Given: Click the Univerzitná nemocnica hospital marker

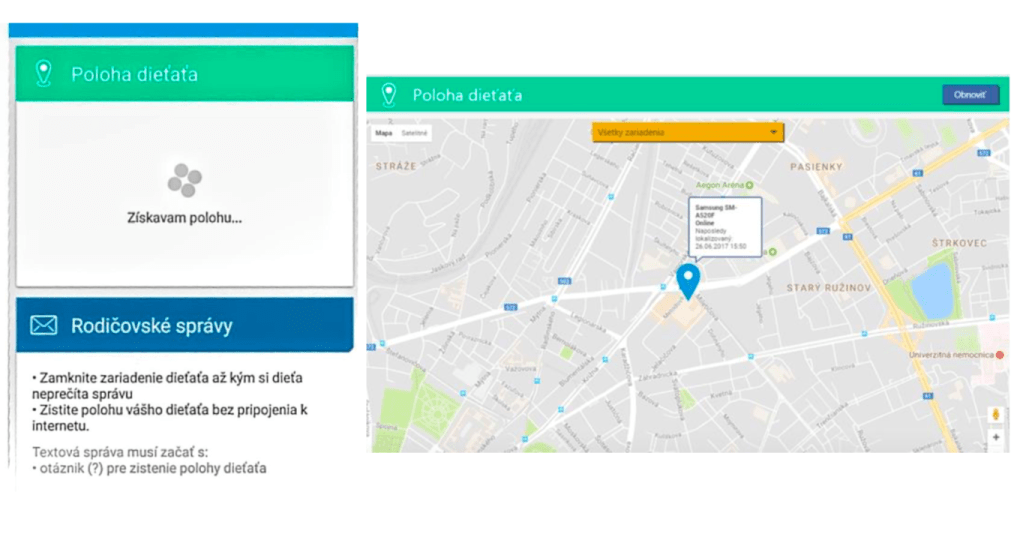Looking at the screenshot, I should pyautogui.click(x=1000, y=355).
